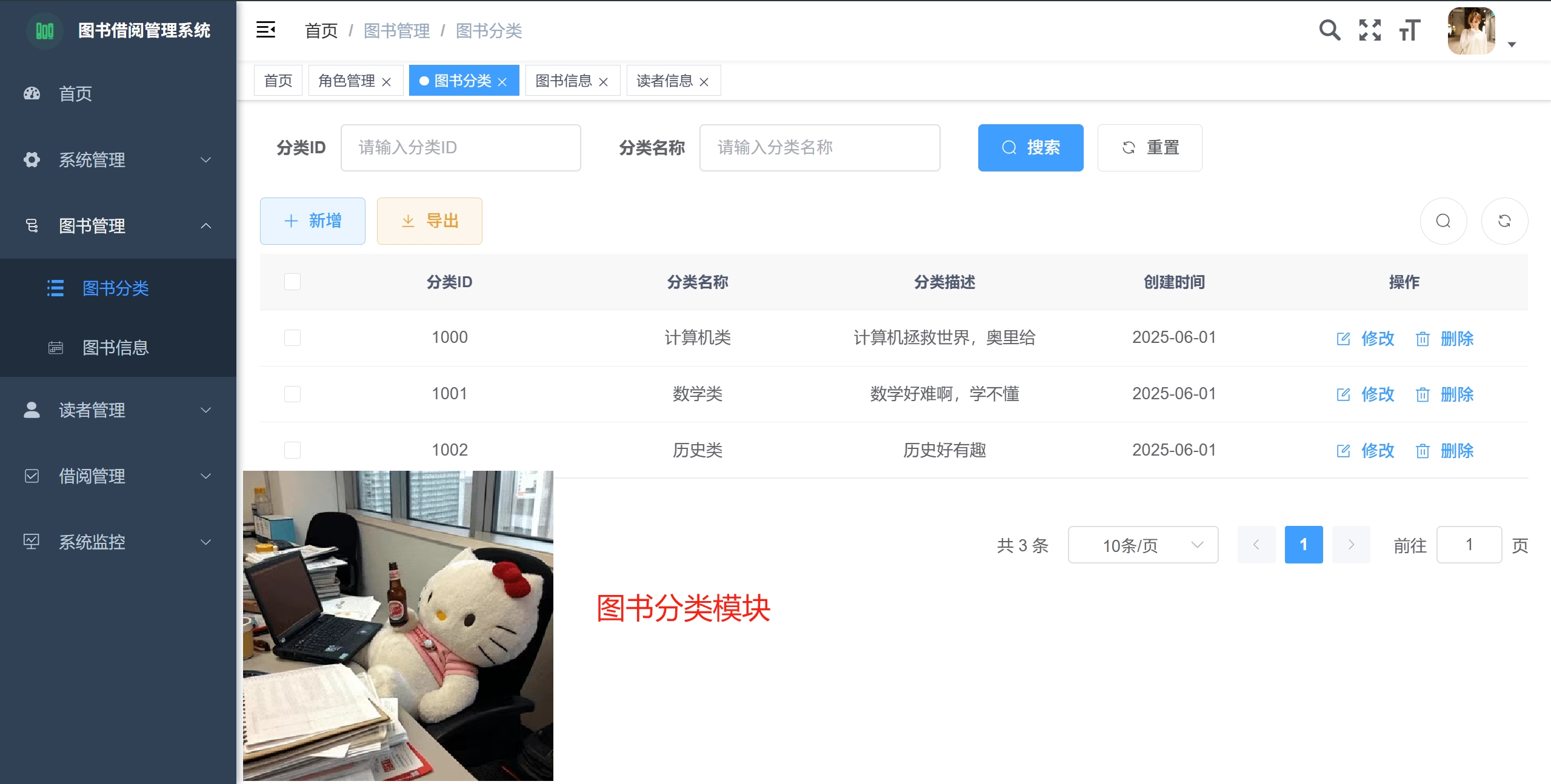This screenshot has height=784, width=1551.
Task: Click the table refresh icon above the operations column
Action: (1505, 221)
